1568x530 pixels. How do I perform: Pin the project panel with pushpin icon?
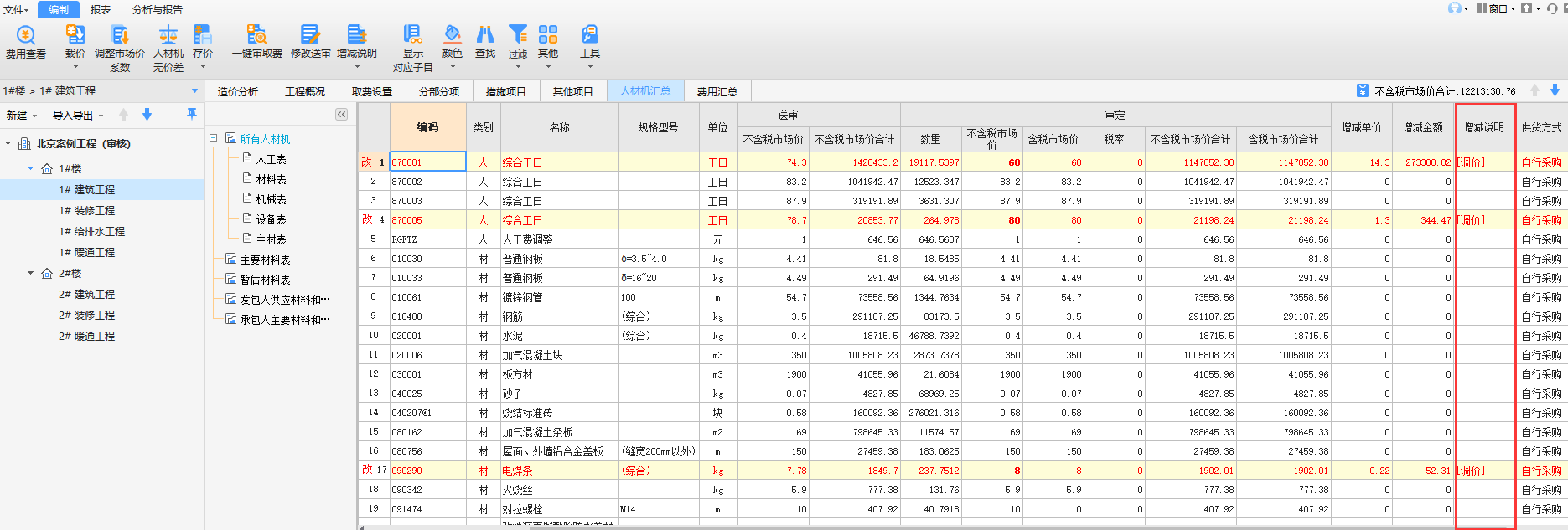[x=192, y=114]
